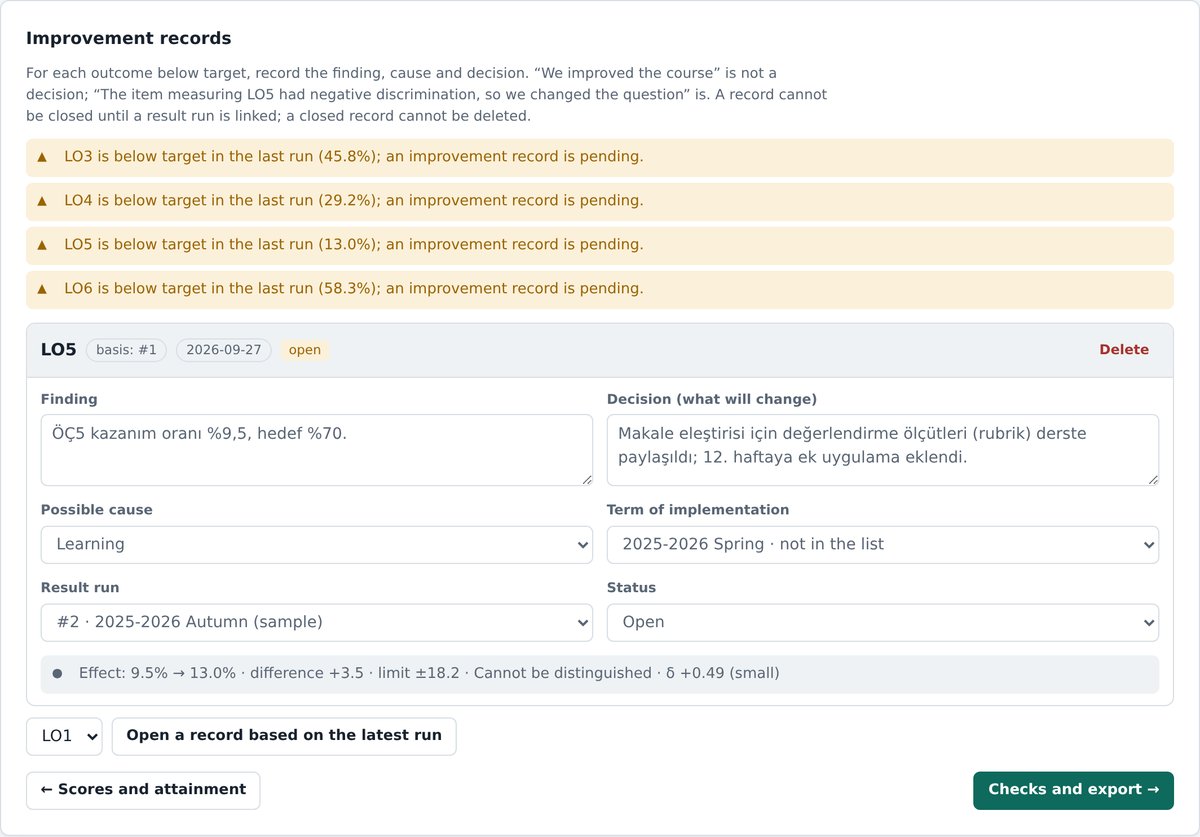
Task: Click the 'Term of implementation' field label
Action: (x=698, y=510)
